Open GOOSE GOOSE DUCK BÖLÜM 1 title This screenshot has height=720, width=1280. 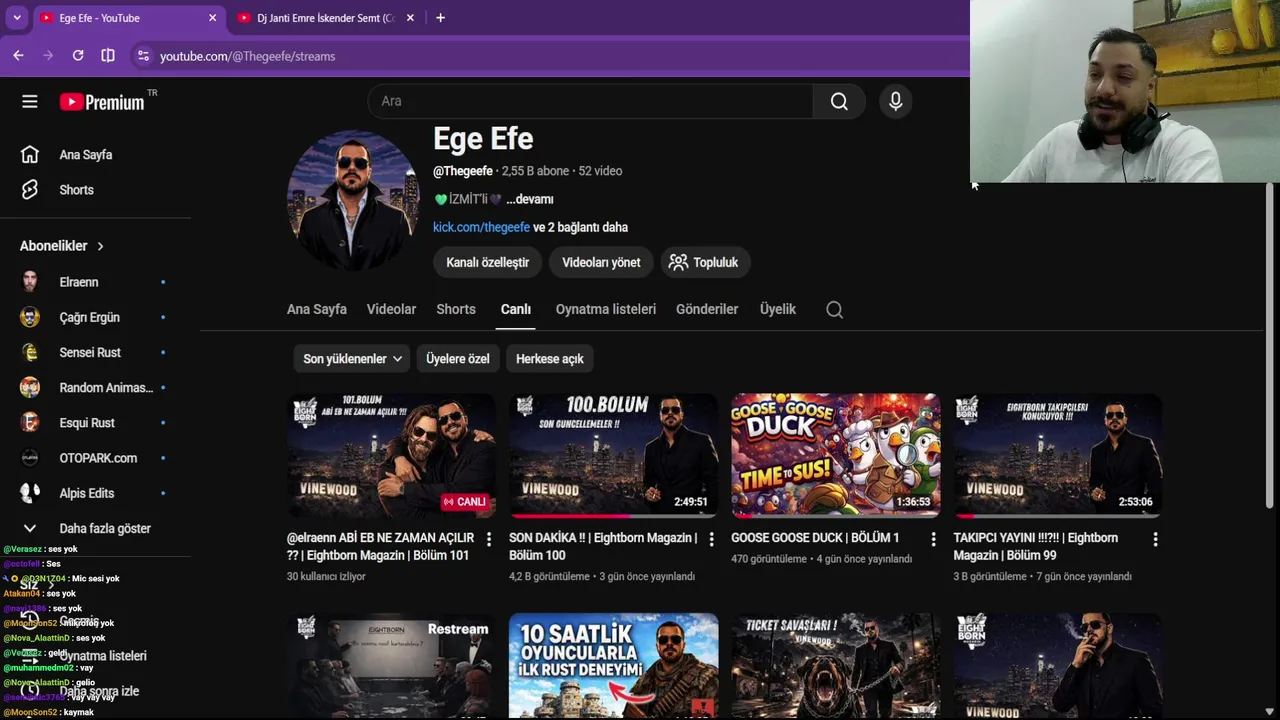815,538
